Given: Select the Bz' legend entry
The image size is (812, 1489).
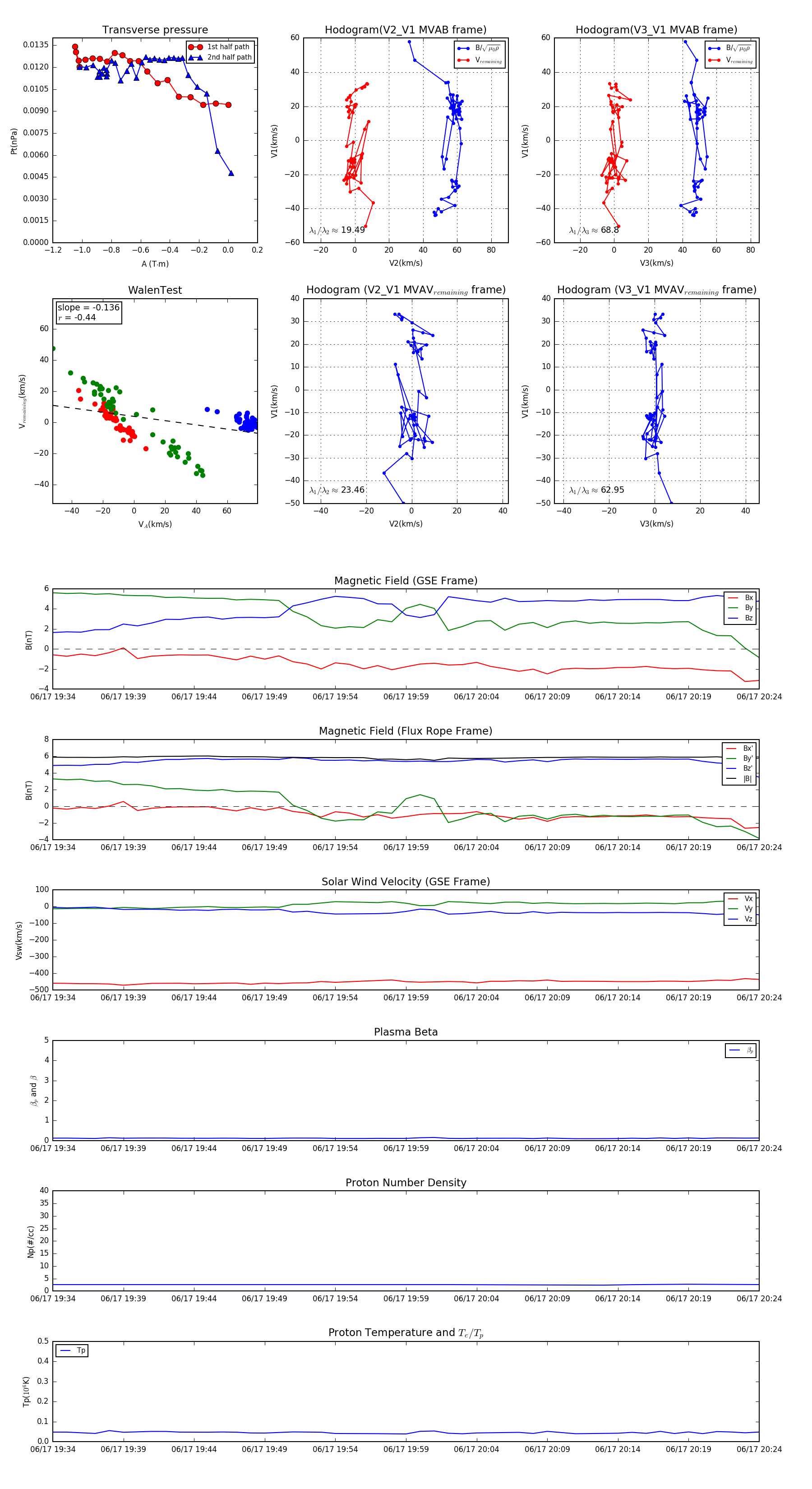Looking at the screenshot, I should pyautogui.click(x=739, y=769).
